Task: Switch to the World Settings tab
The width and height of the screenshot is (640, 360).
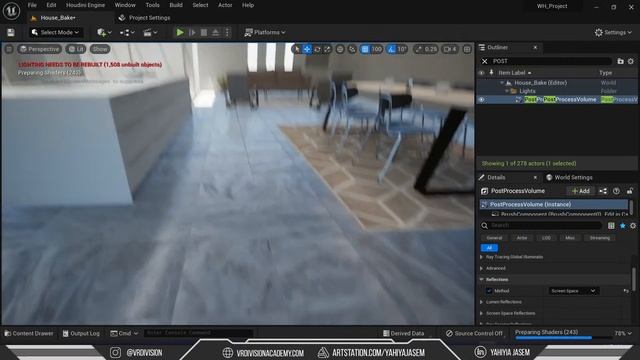Action: (x=570, y=177)
